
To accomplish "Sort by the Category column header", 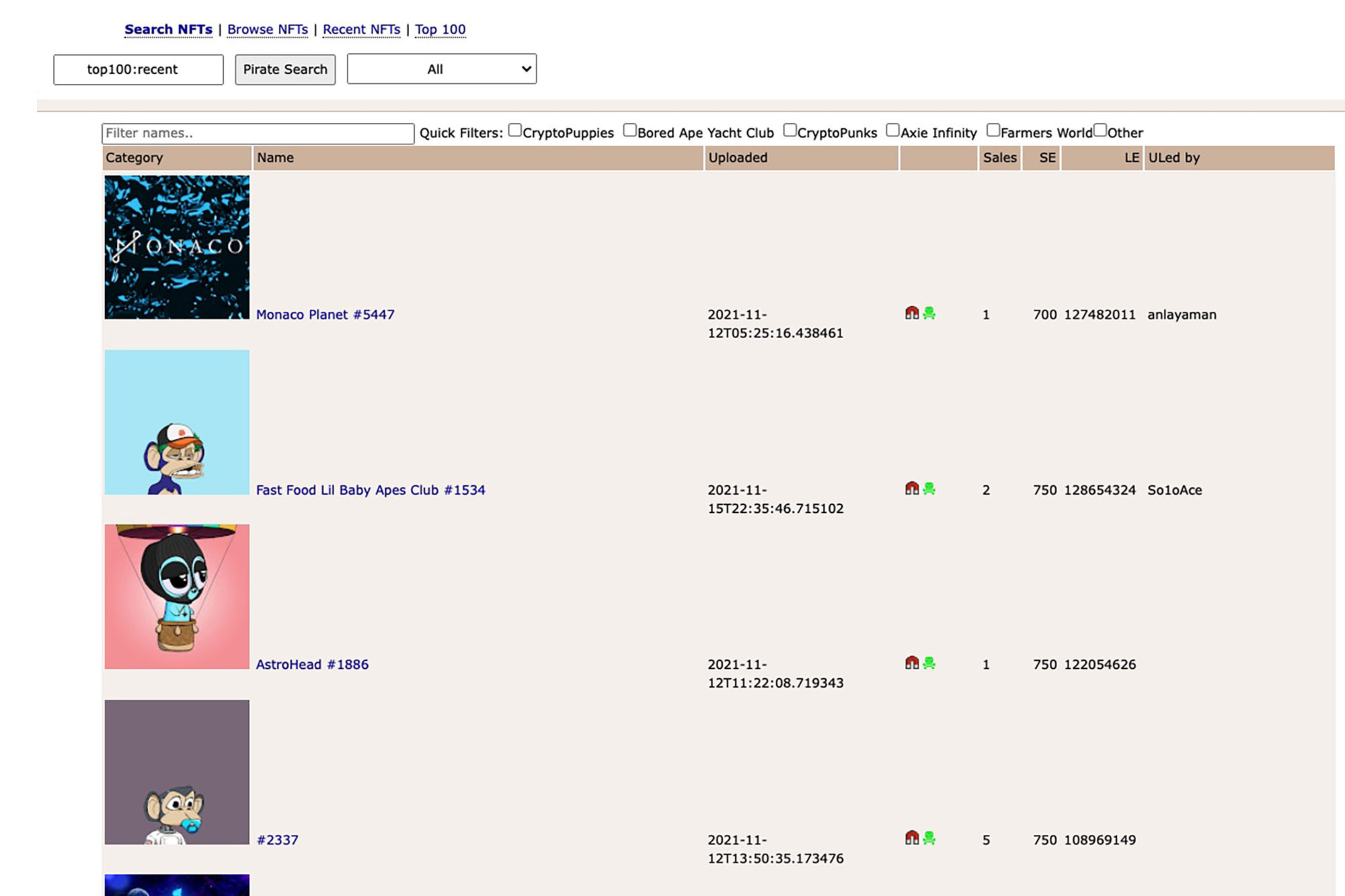I will point(178,158).
